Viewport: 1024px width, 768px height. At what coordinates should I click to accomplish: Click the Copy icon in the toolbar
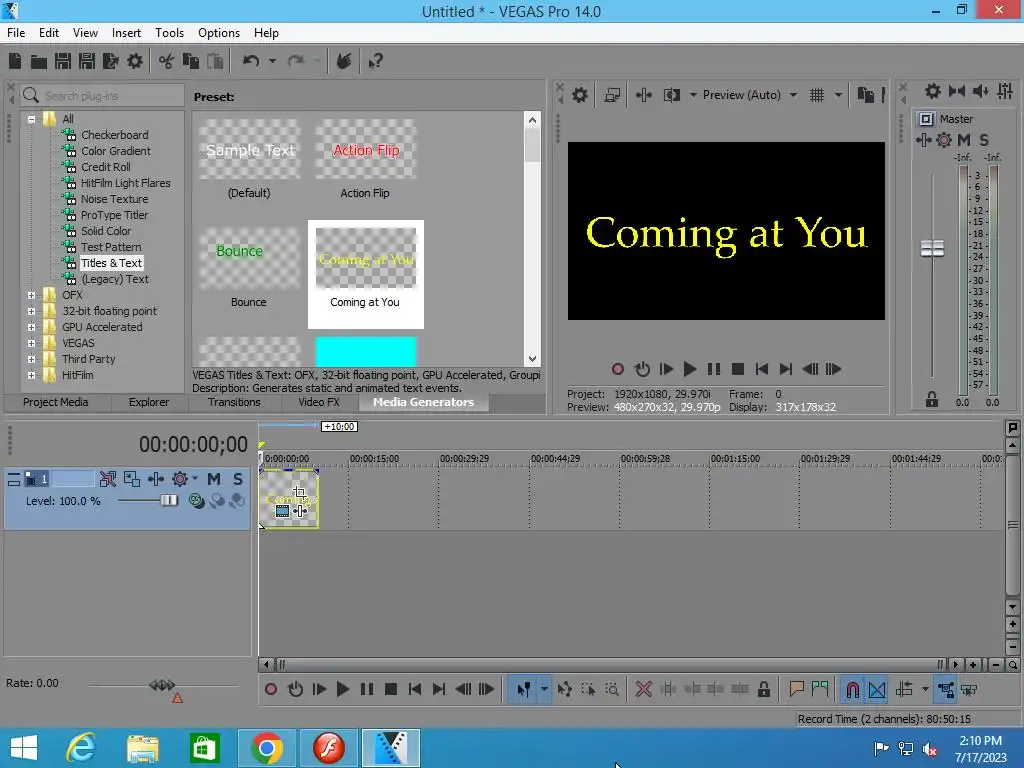[191, 61]
